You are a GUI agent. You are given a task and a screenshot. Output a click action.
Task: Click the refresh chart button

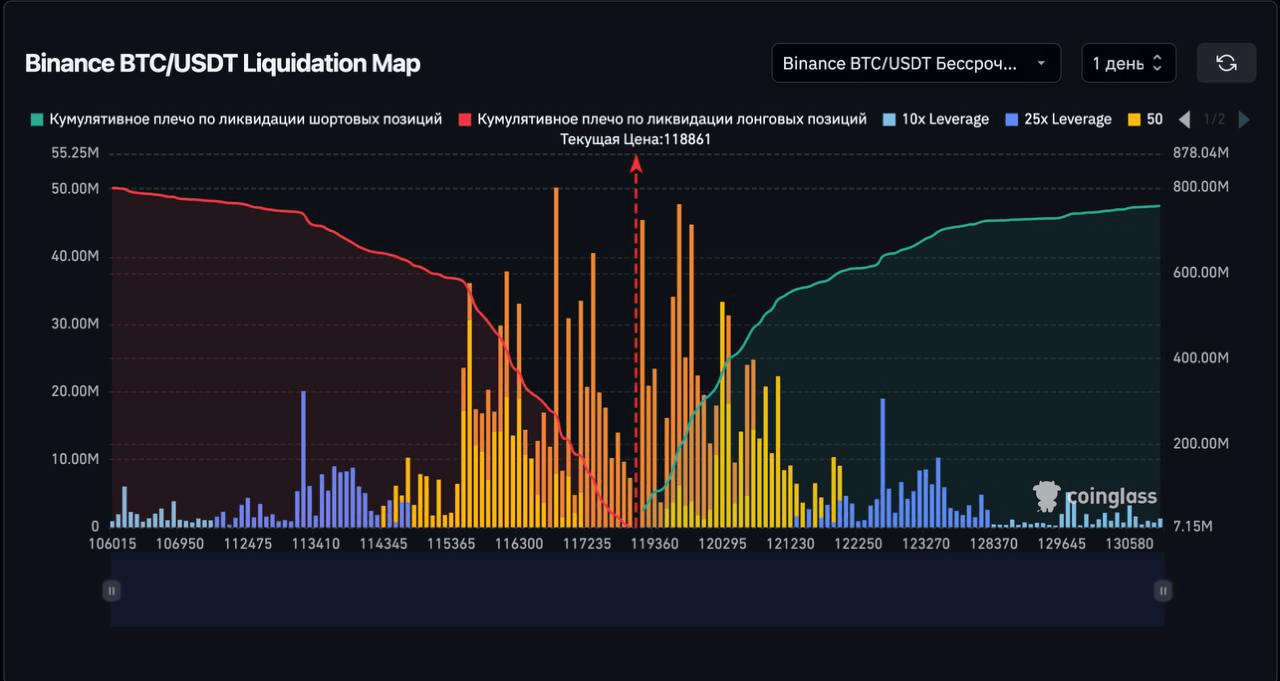coord(1226,63)
